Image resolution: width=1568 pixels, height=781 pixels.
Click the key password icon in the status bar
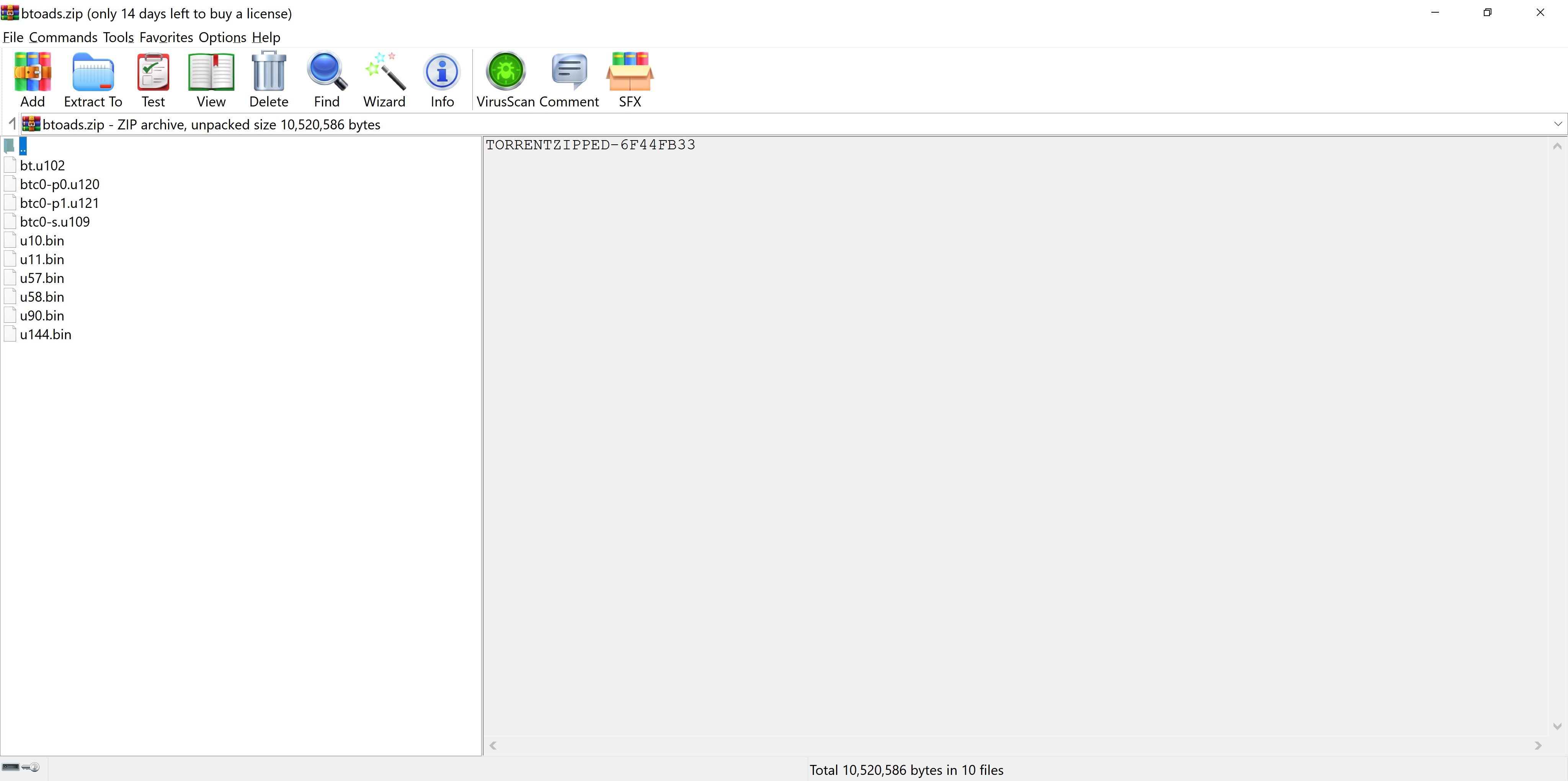31,767
